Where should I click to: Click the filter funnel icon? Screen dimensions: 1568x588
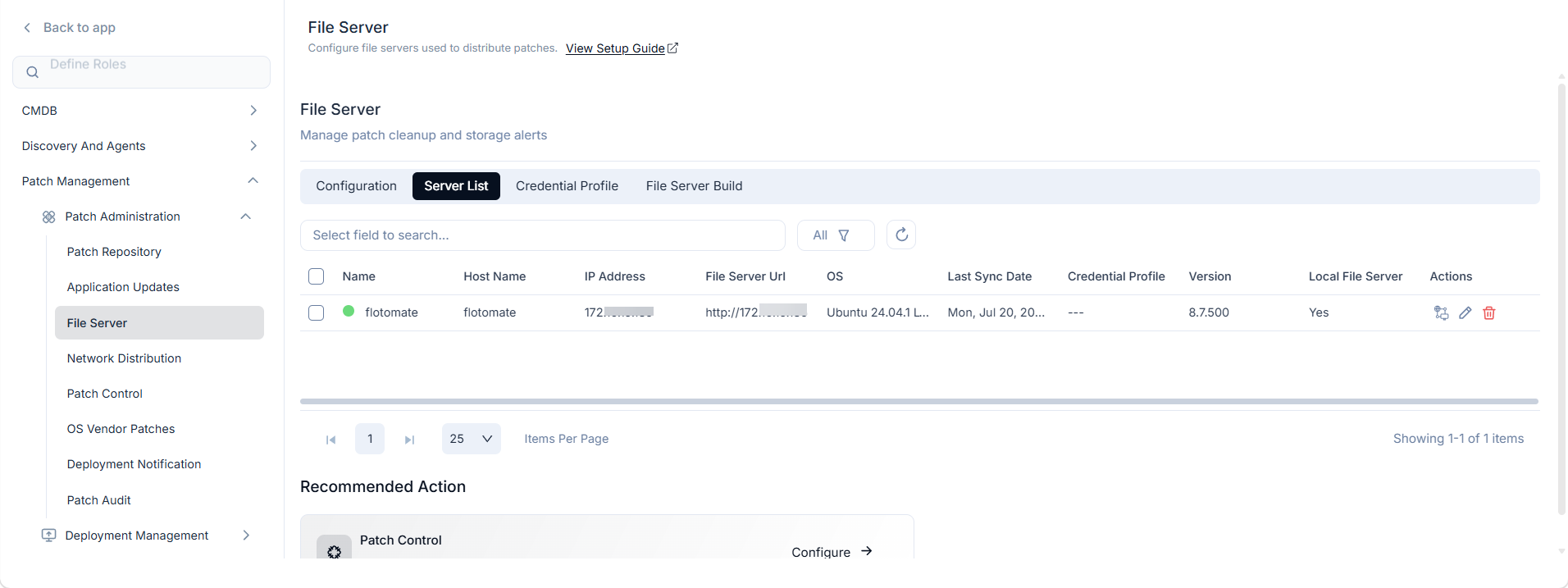point(844,235)
